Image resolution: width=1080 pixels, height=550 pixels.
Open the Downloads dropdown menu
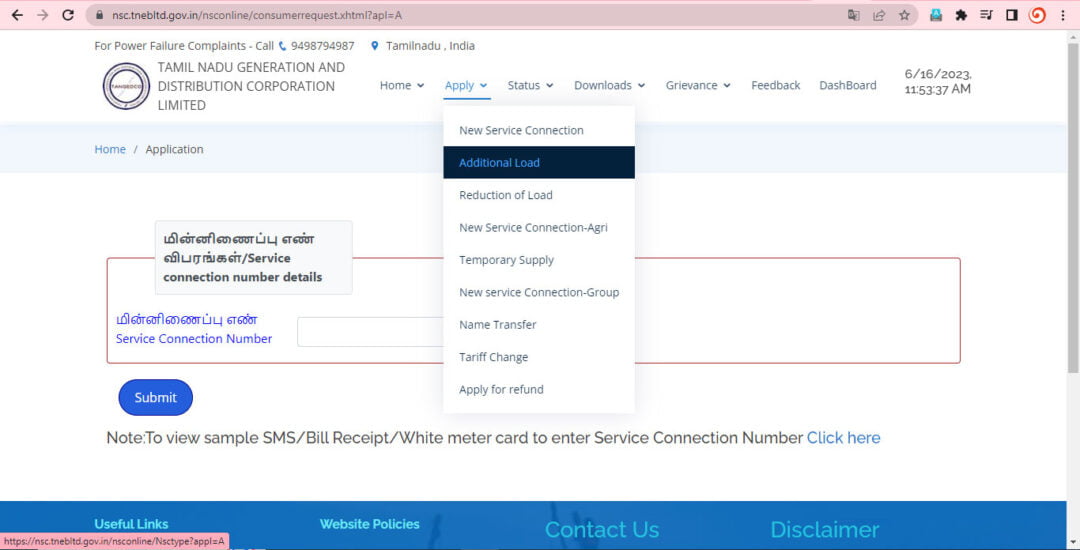click(609, 86)
